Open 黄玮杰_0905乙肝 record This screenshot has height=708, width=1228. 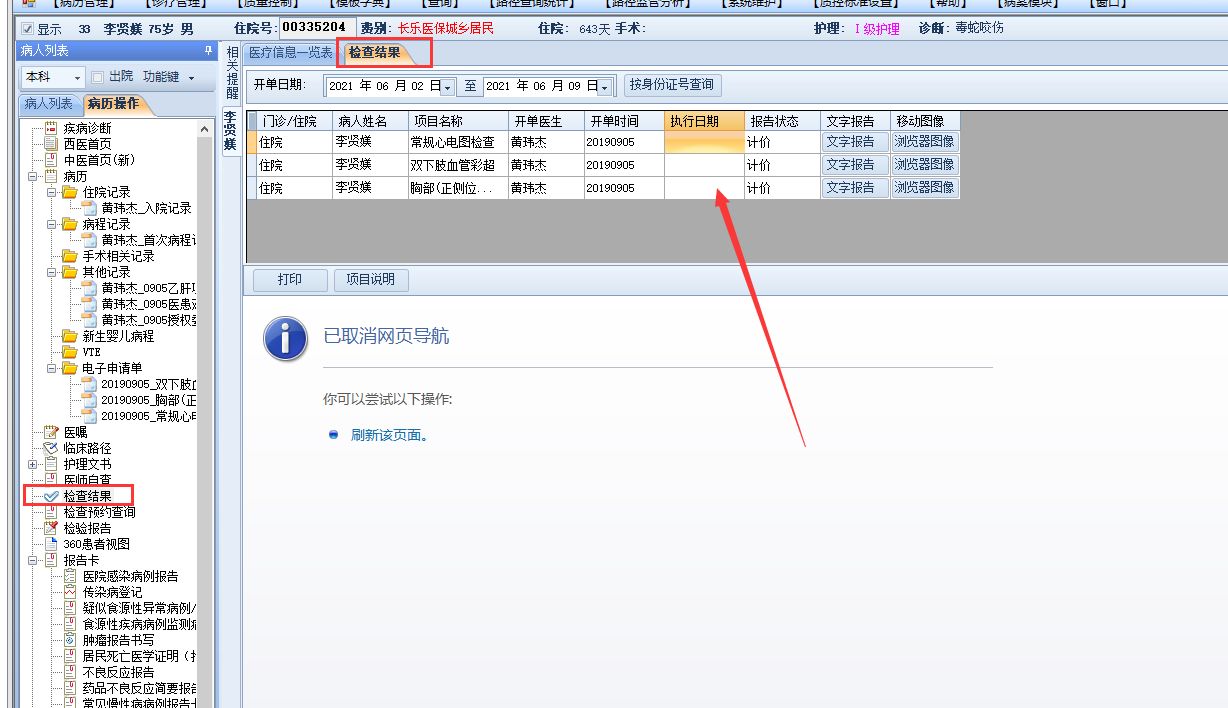149,288
